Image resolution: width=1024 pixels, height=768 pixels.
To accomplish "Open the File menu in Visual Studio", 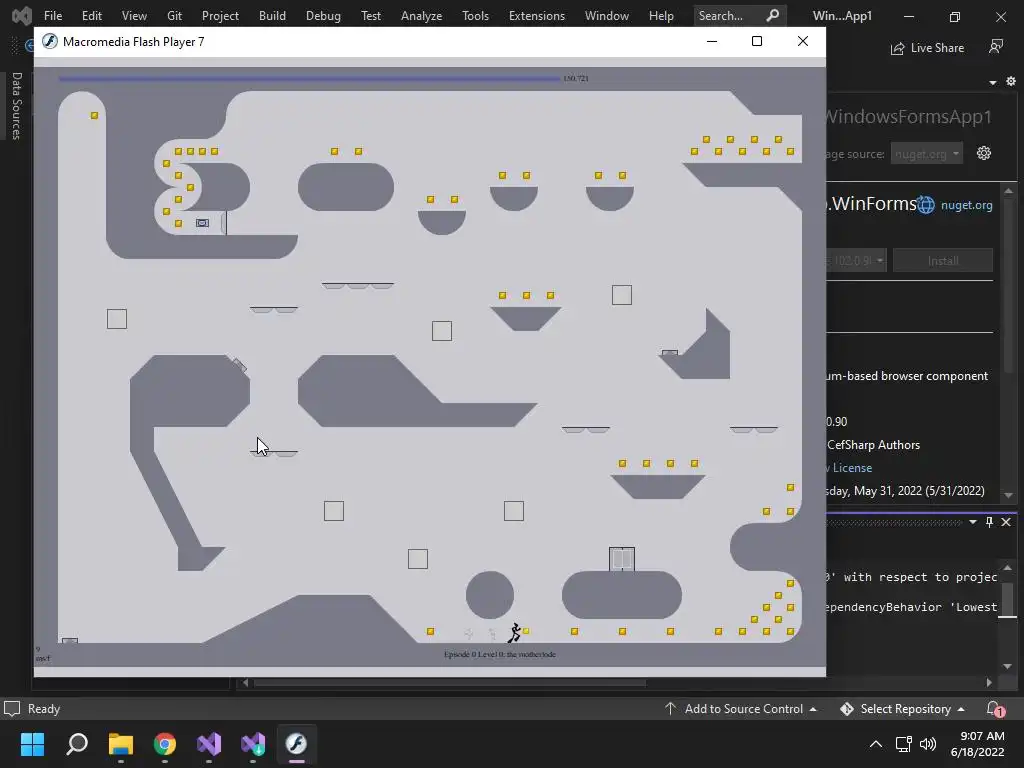I will coord(53,16).
